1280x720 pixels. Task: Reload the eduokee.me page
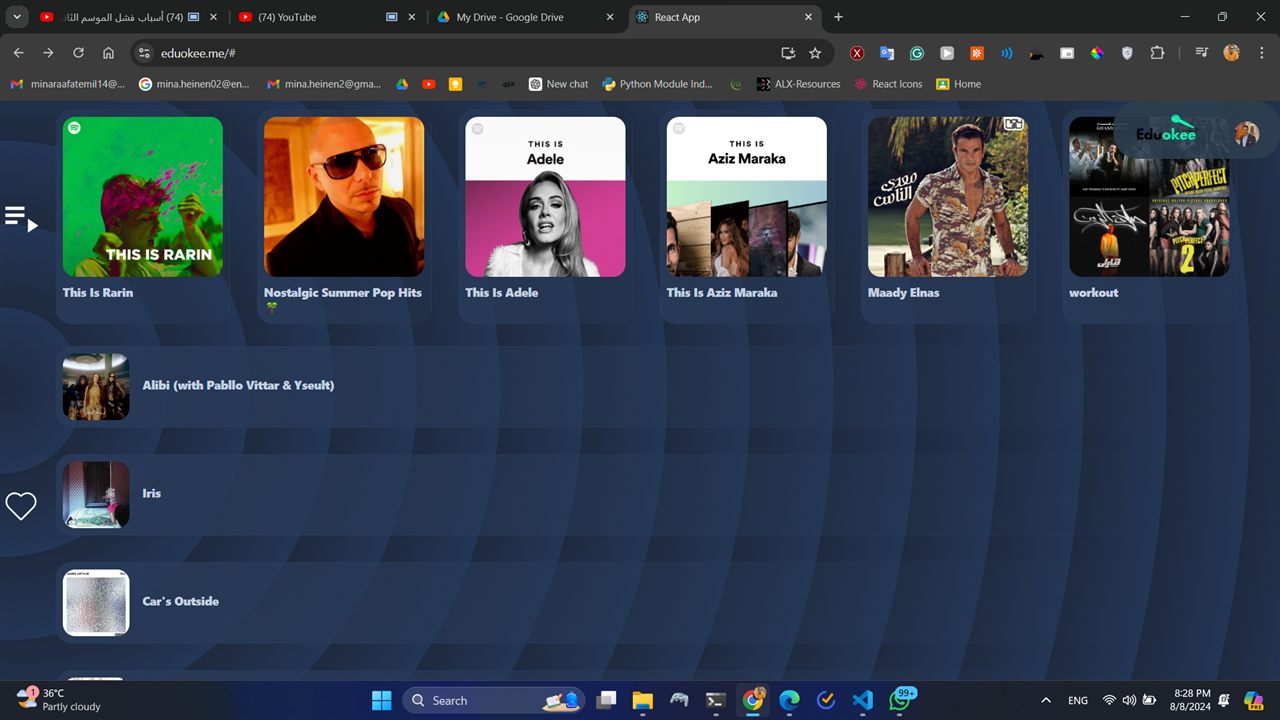(x=78, y=53)
